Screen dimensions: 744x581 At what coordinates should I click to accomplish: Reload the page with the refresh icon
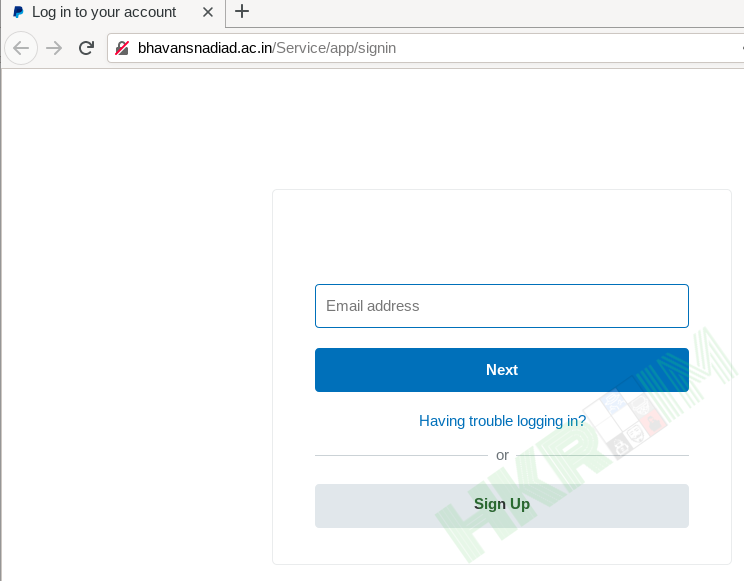pyautogui.click(x=86, y=48)
